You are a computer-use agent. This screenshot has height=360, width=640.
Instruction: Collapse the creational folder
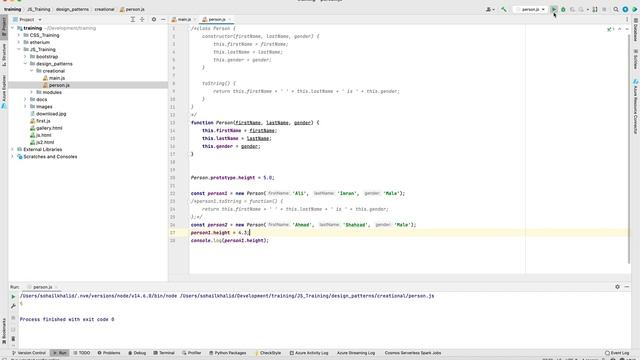coord(32,71)
